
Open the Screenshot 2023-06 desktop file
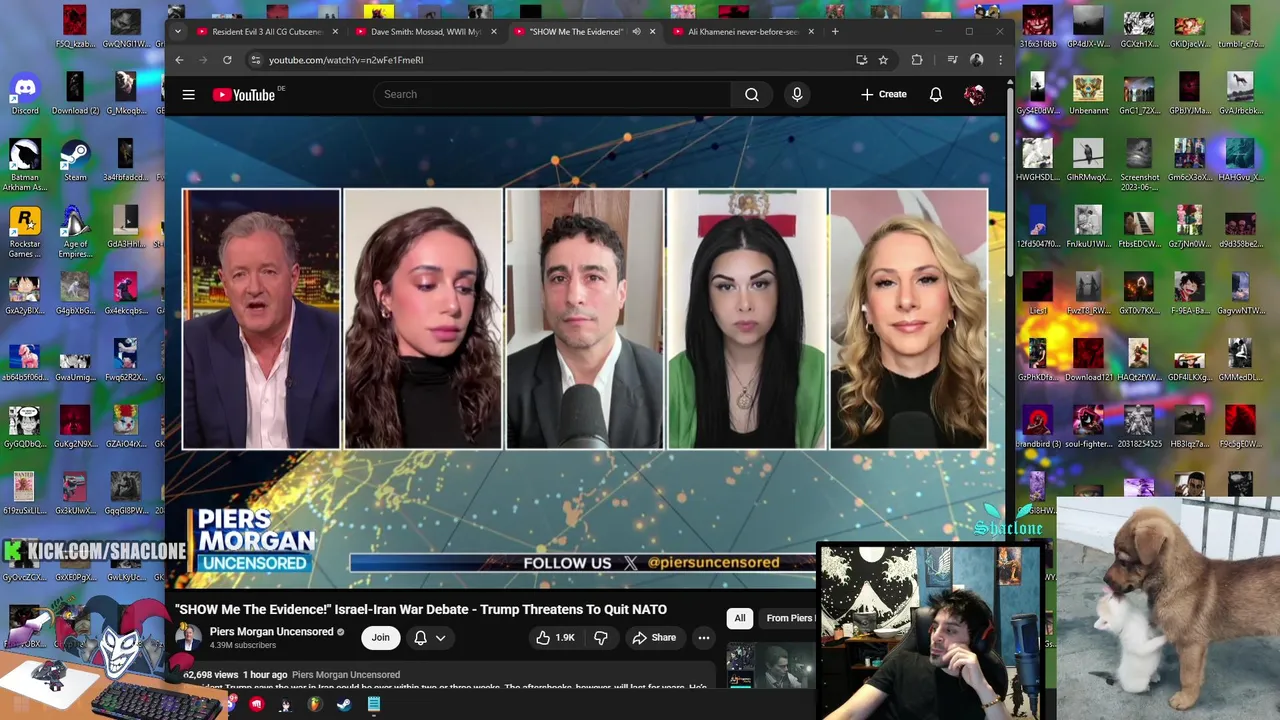pyautogui.click(x=1139, y=165)
